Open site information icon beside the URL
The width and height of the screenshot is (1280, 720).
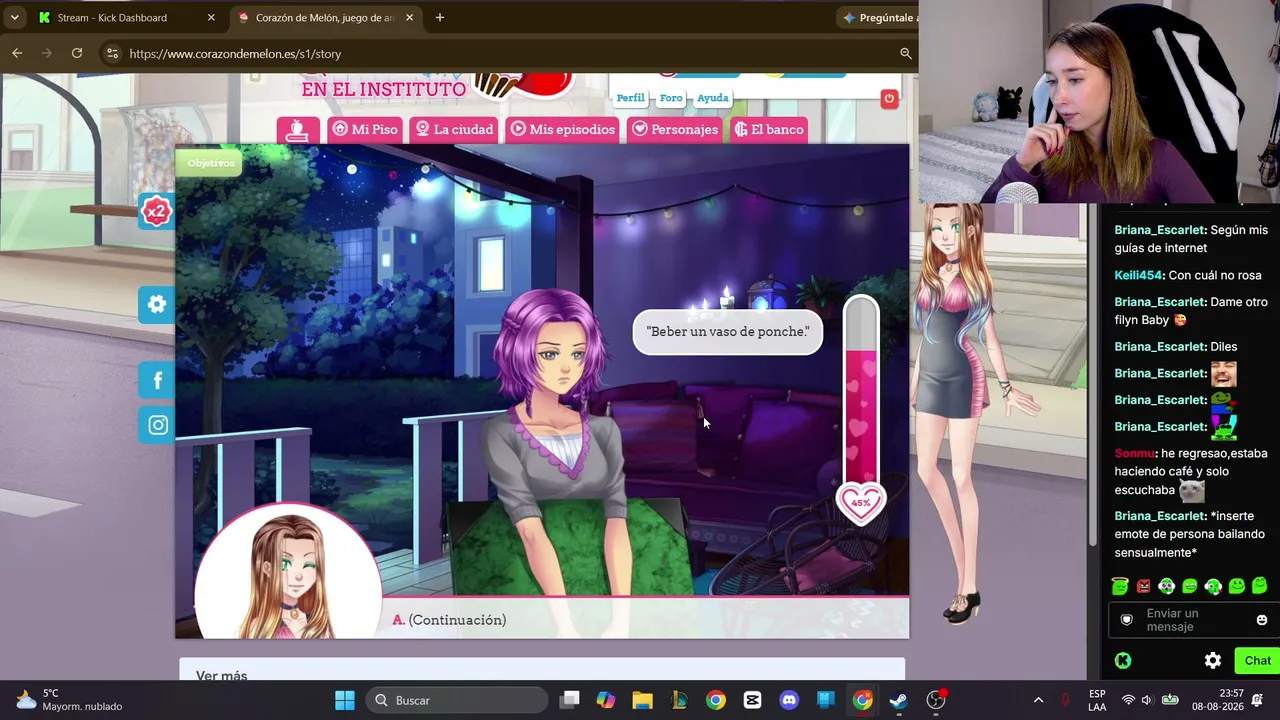pyautogui.click(x=112, y=53)
